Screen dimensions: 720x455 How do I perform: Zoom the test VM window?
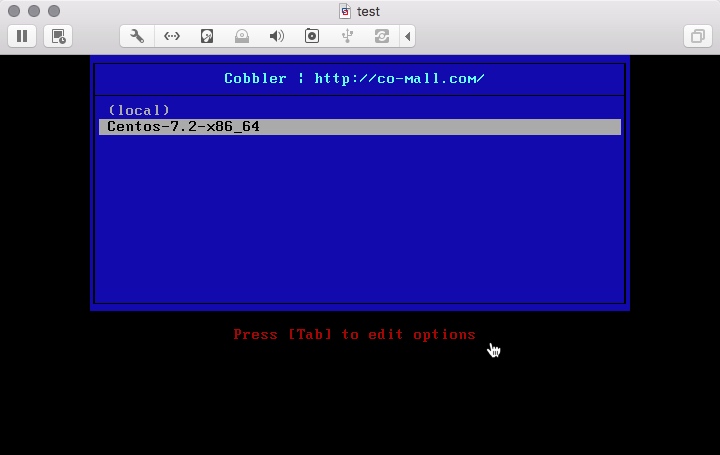tap(54, 11)
